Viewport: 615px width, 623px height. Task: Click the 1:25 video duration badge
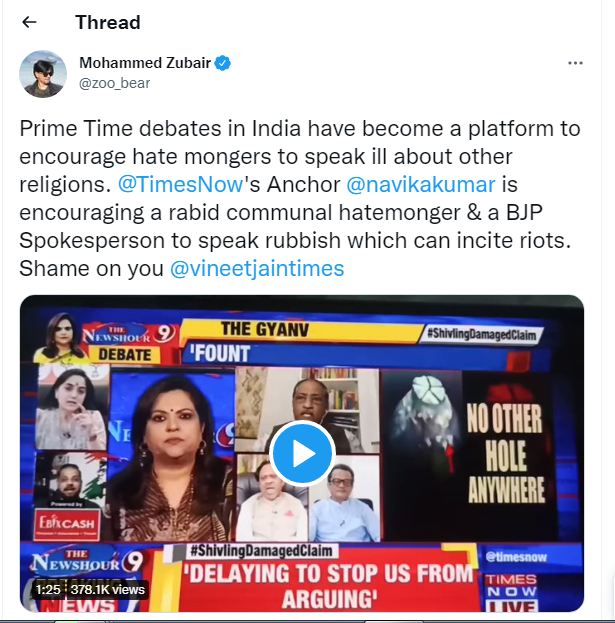[48, 589]
